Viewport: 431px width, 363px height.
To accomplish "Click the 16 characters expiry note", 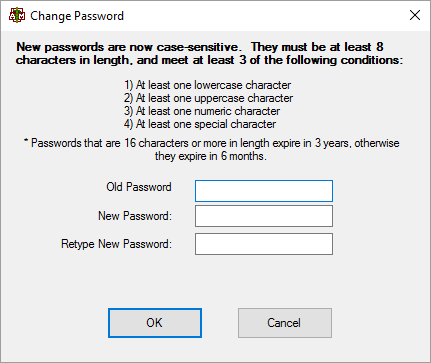I will click(211, 143).
